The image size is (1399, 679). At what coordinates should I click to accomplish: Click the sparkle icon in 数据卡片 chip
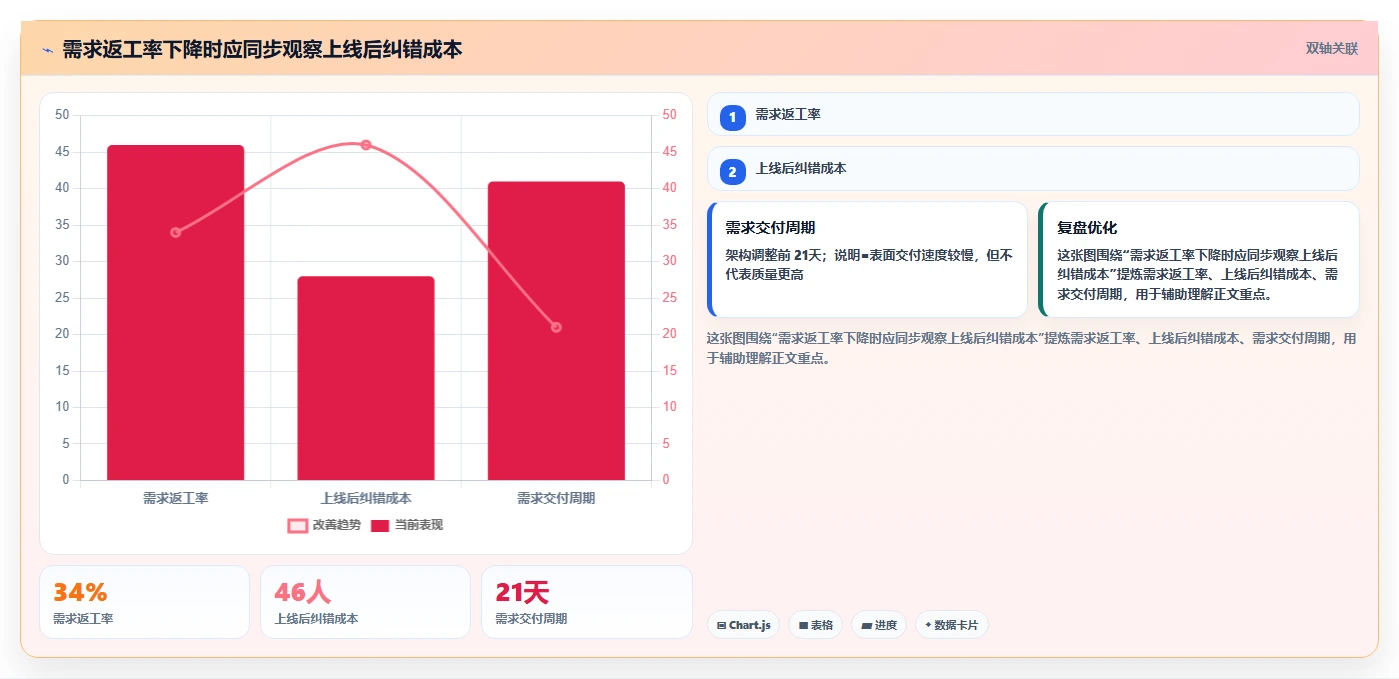tap(928, 626)
